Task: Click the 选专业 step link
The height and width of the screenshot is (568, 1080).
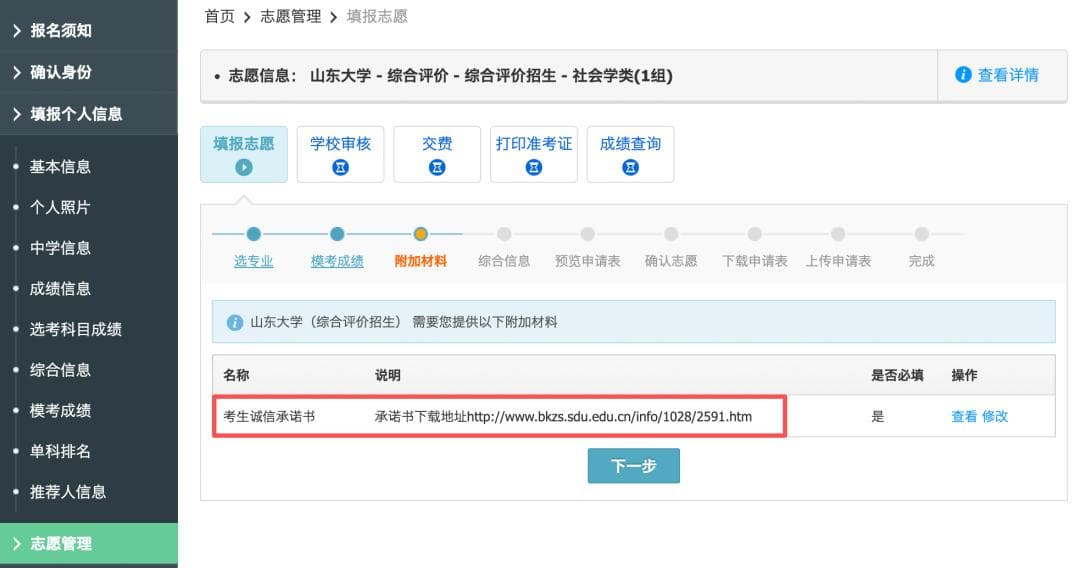Action: pos(253,261)
